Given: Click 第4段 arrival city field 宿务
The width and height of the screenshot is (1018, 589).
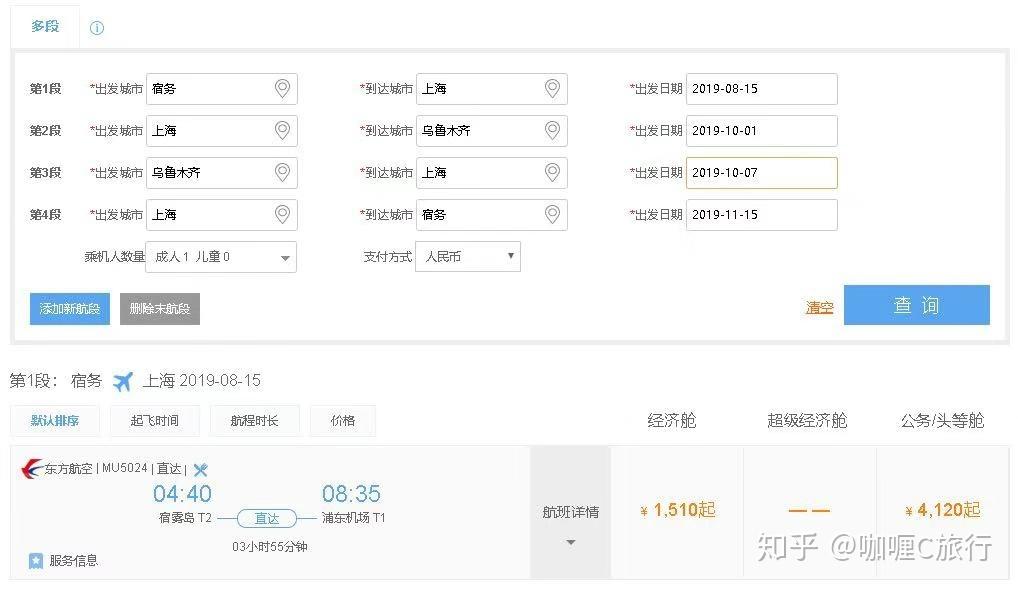Looking at the screenshot, I should (x=491, y=215).
